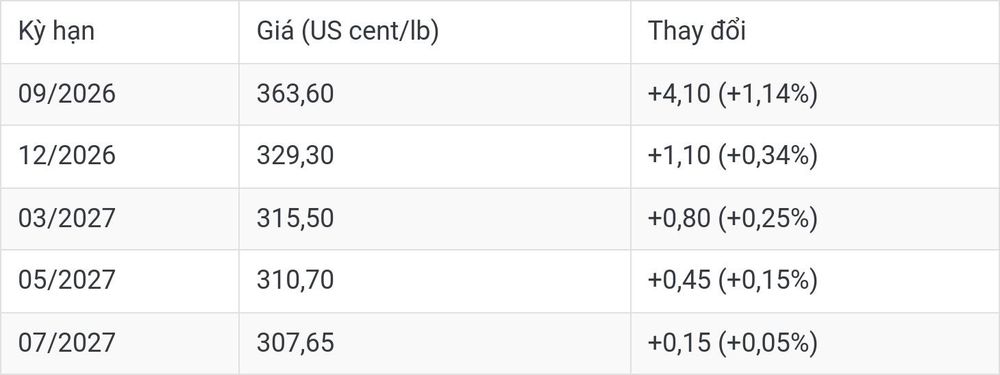
Task: Click the price value 310,70
Action: pyautogui.click(x=295, y=281)
